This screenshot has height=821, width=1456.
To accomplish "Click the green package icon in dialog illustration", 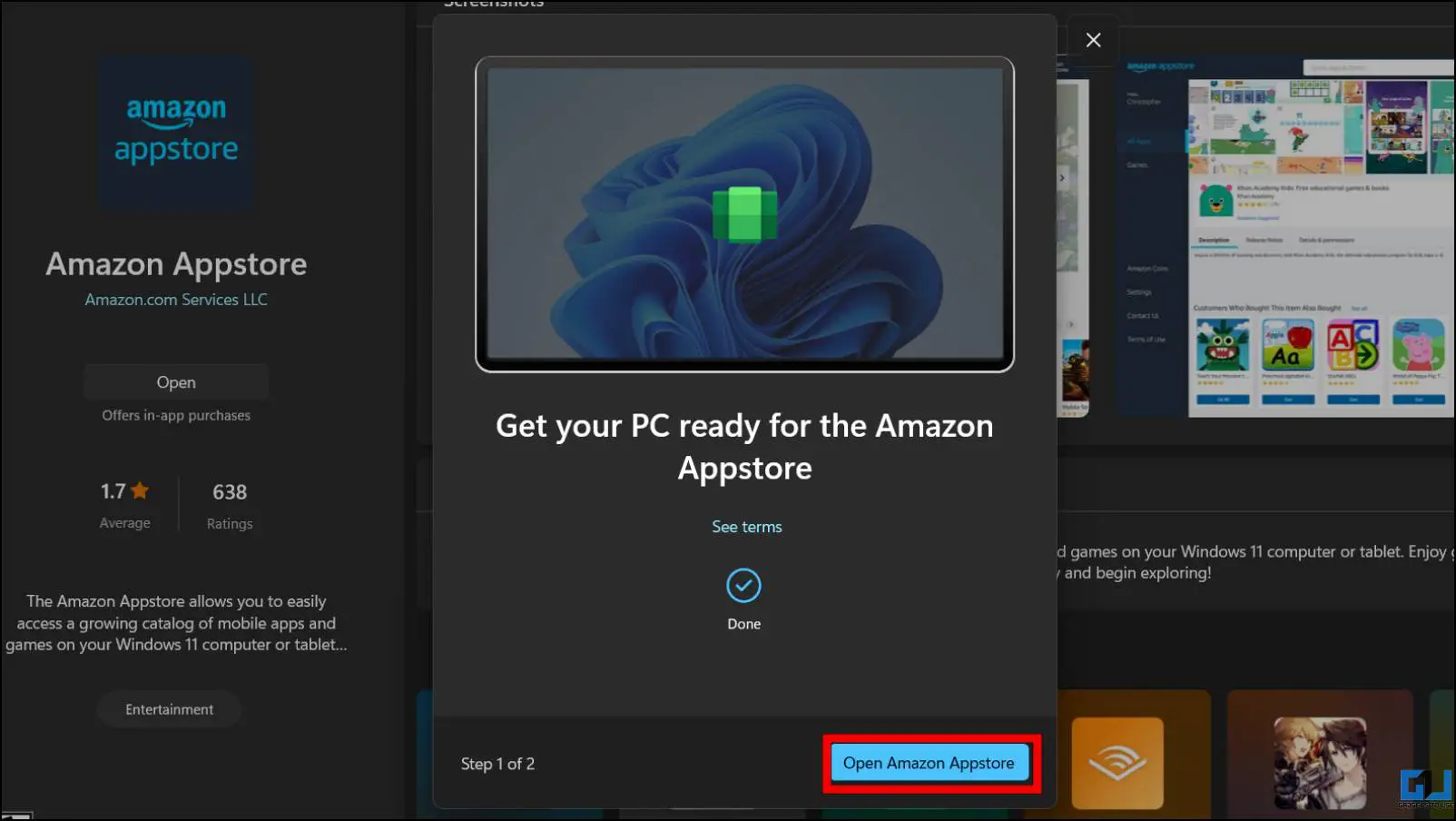I will pyautogui.click(x=744, y=214).
